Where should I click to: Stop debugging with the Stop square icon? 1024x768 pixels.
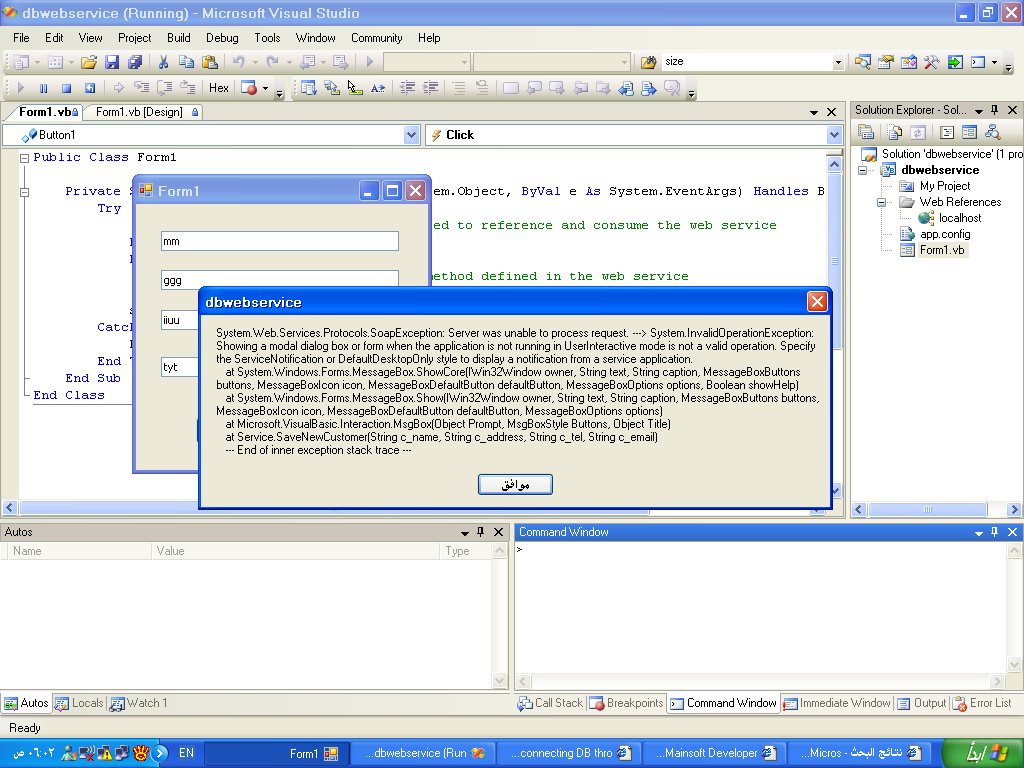point(67,88)
